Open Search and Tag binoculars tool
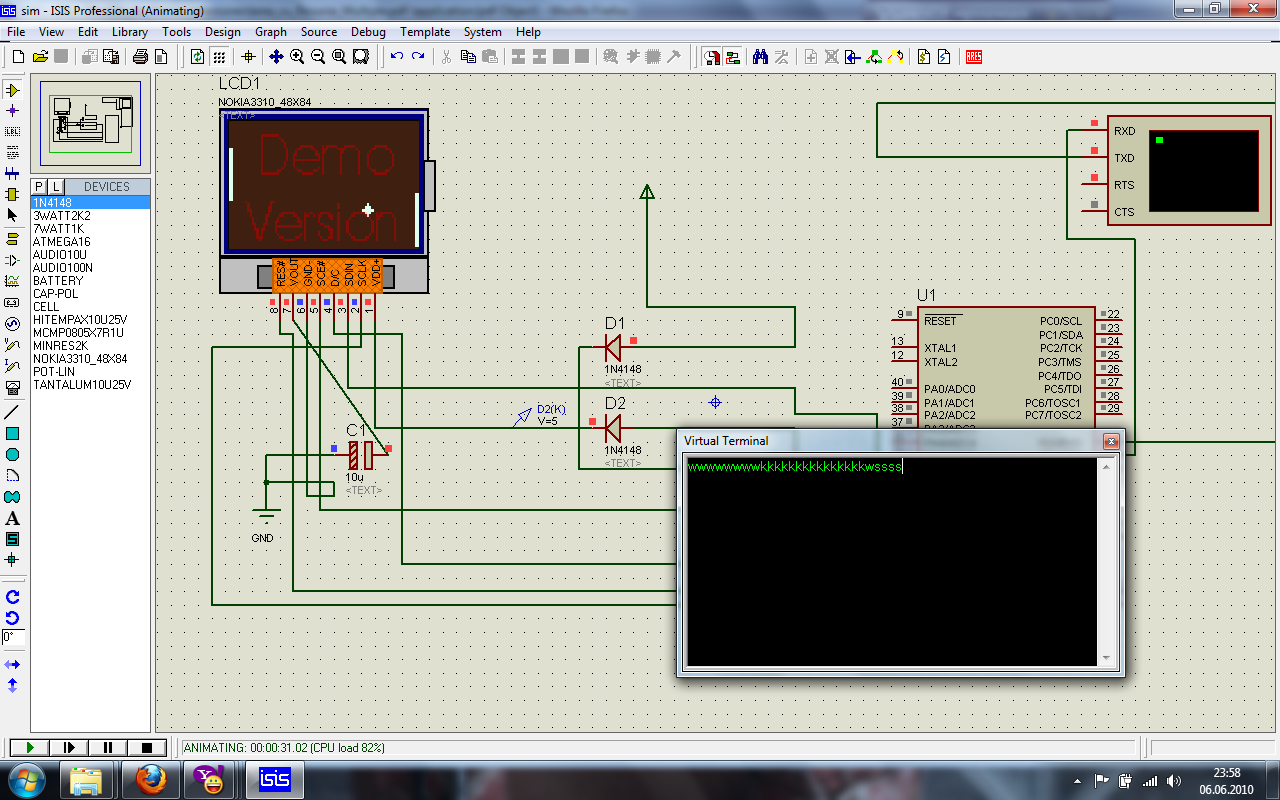Image resolution: width=1280 pixels, height=800 pixels. pyautogui.click(x=760, y=57)
